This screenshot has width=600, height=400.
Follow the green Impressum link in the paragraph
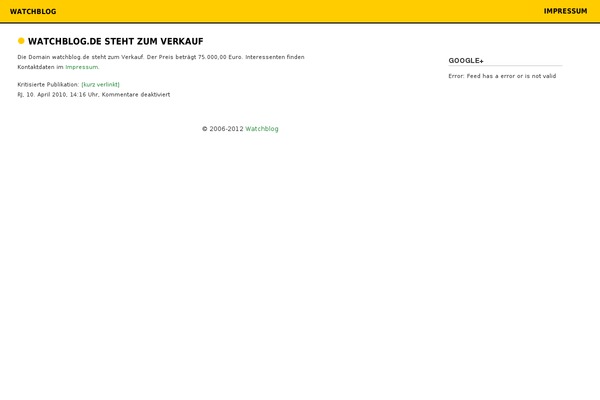[x=82, y=67]
